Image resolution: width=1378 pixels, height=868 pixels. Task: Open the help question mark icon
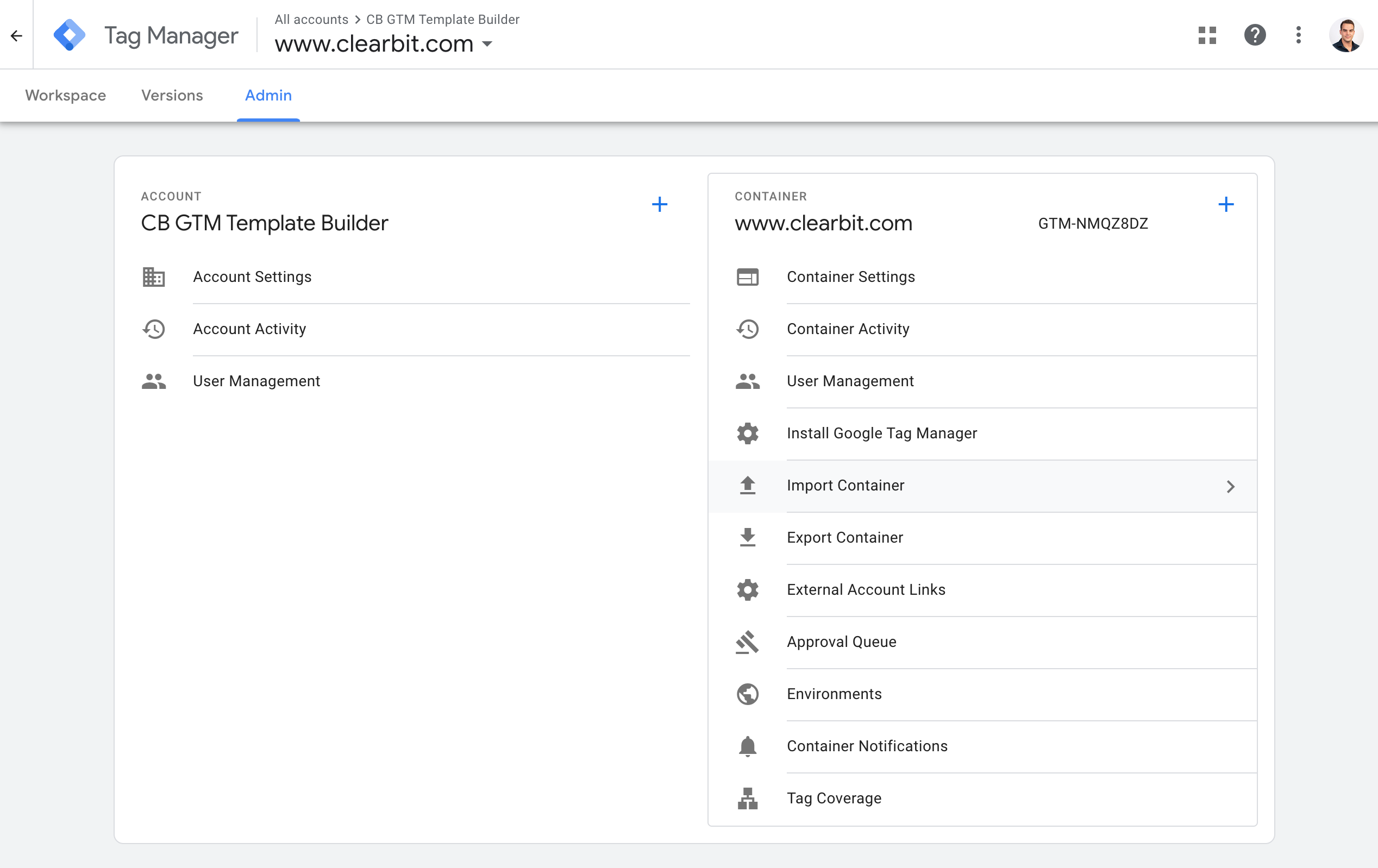[x=1255, y=35]
